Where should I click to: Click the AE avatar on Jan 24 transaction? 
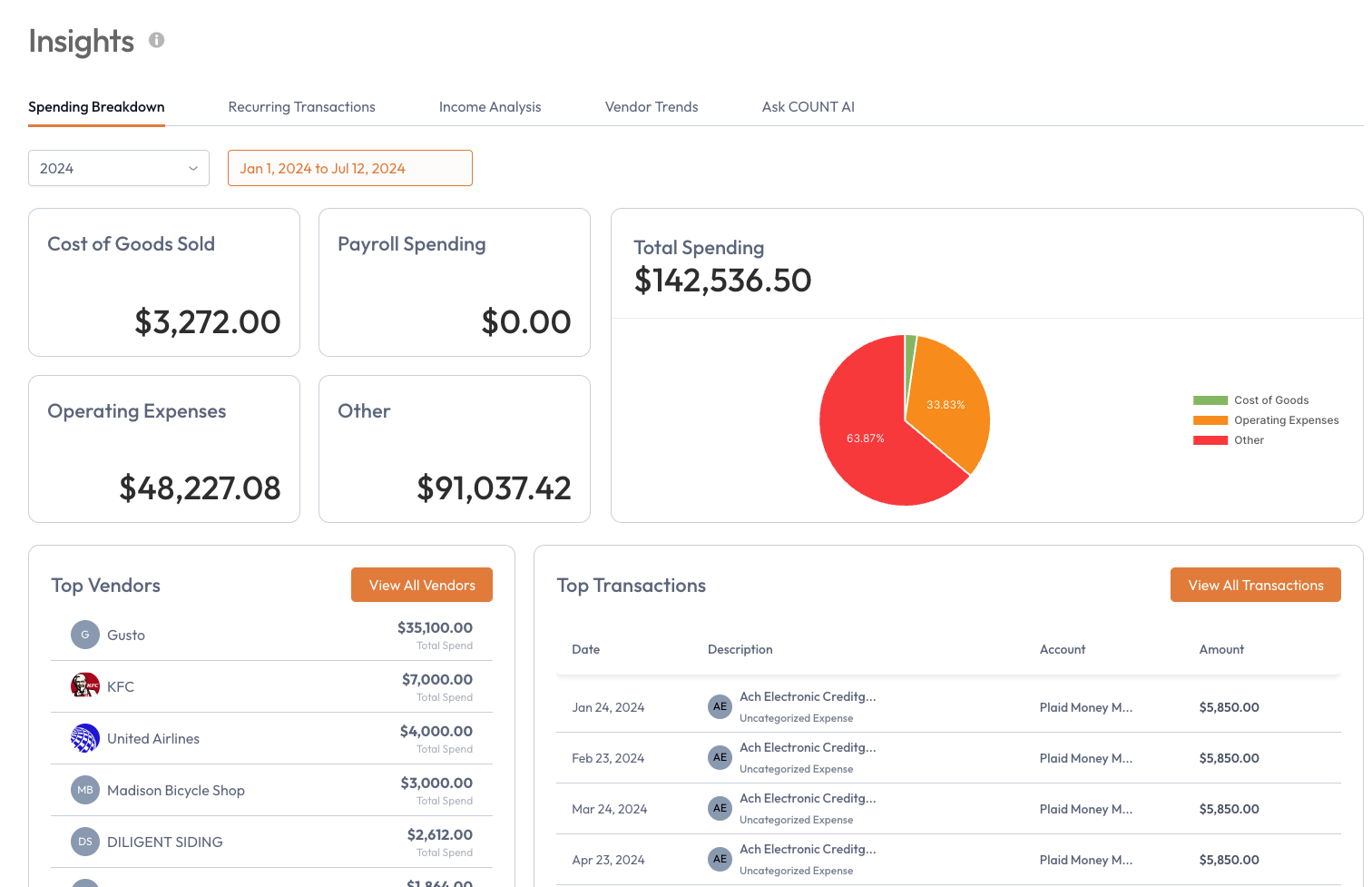tap(720, 706)
